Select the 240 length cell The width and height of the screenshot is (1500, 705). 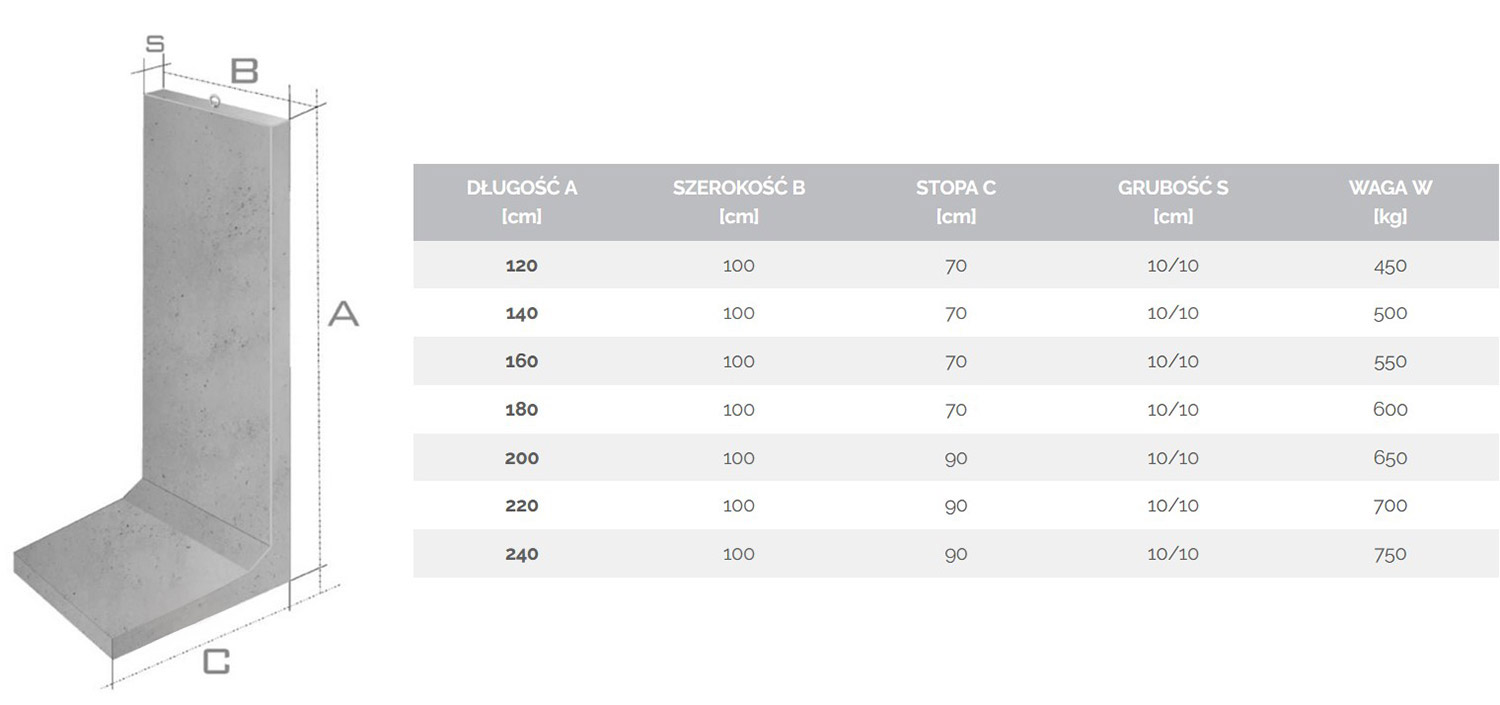click(x=521, y=554)
